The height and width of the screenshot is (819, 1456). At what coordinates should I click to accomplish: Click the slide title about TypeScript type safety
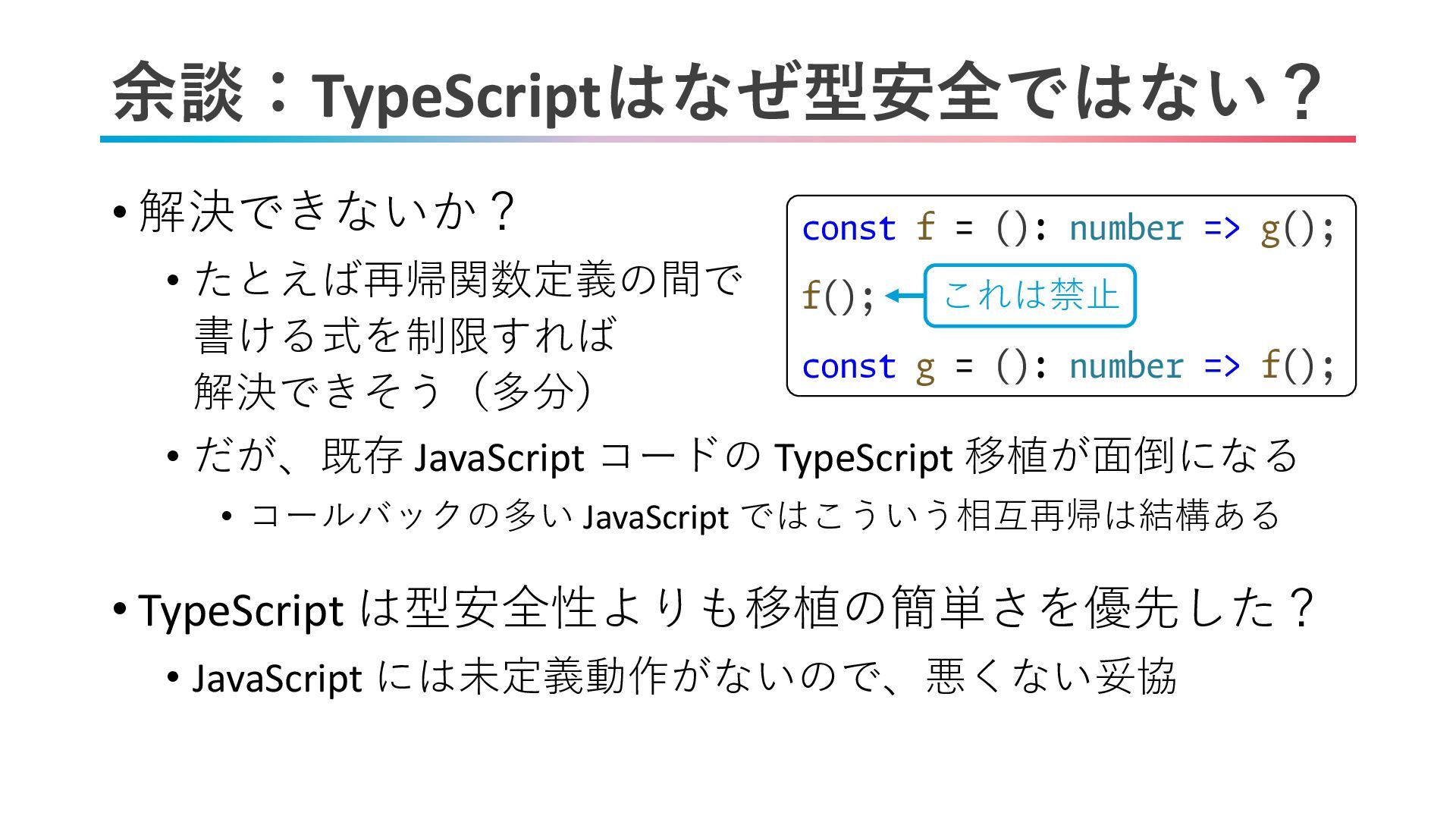(717, 93)
